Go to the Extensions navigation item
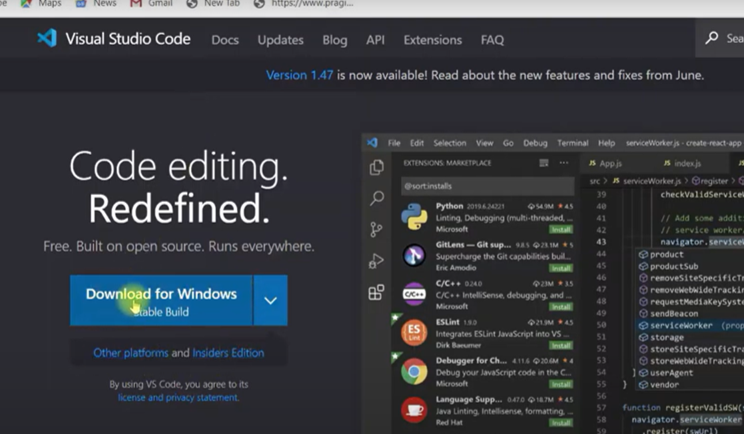The height and width of the screenshot is (434, 744). 433,40
